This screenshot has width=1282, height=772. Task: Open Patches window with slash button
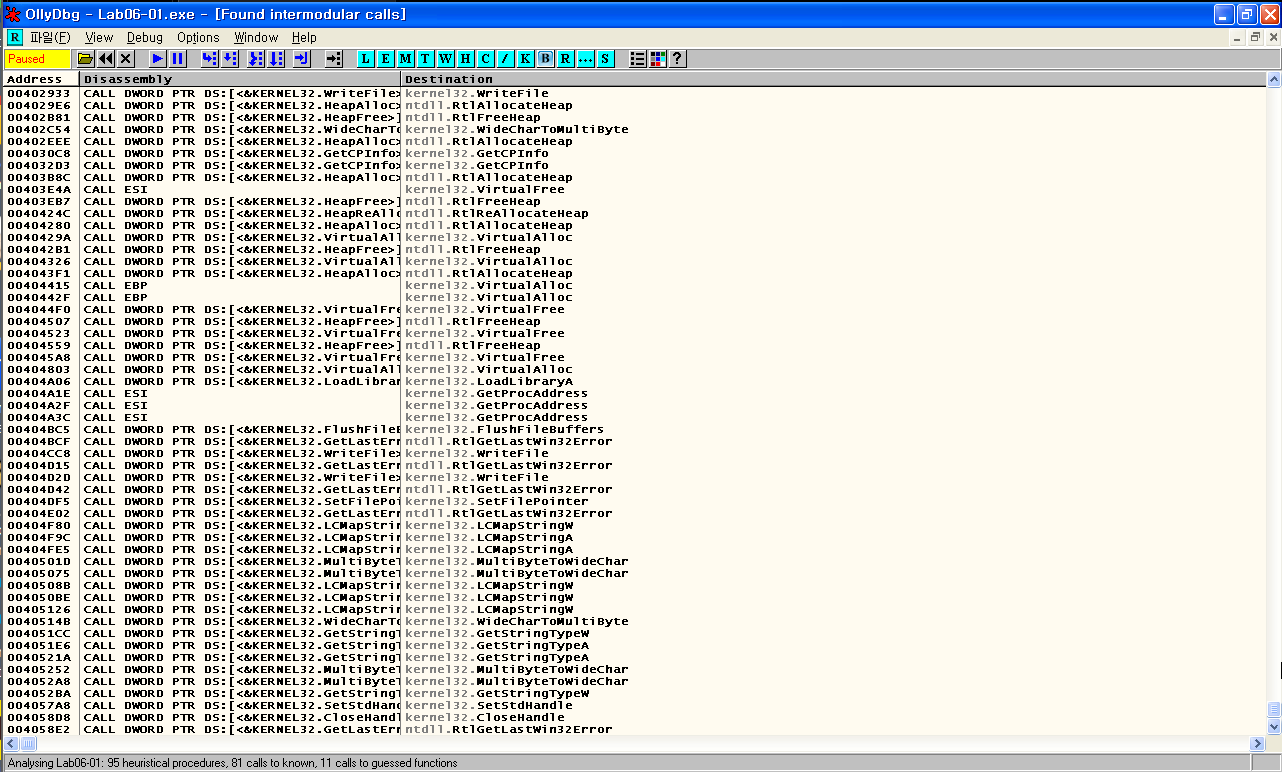[505, 59]
